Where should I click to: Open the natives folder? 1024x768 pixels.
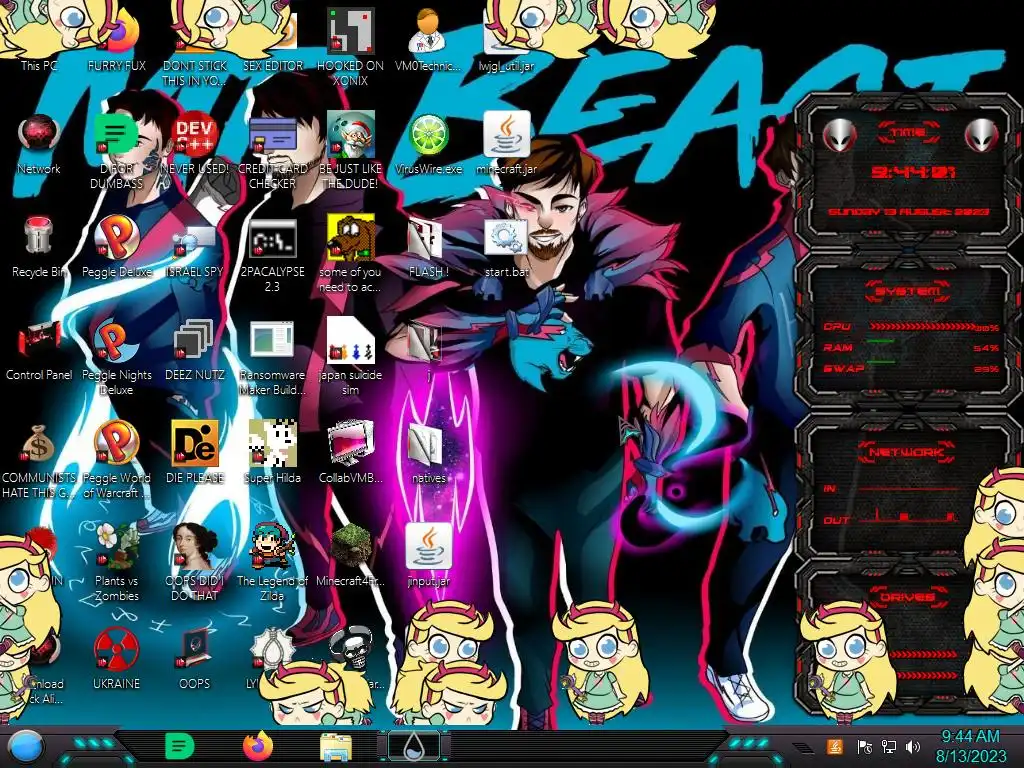(426, 445)
